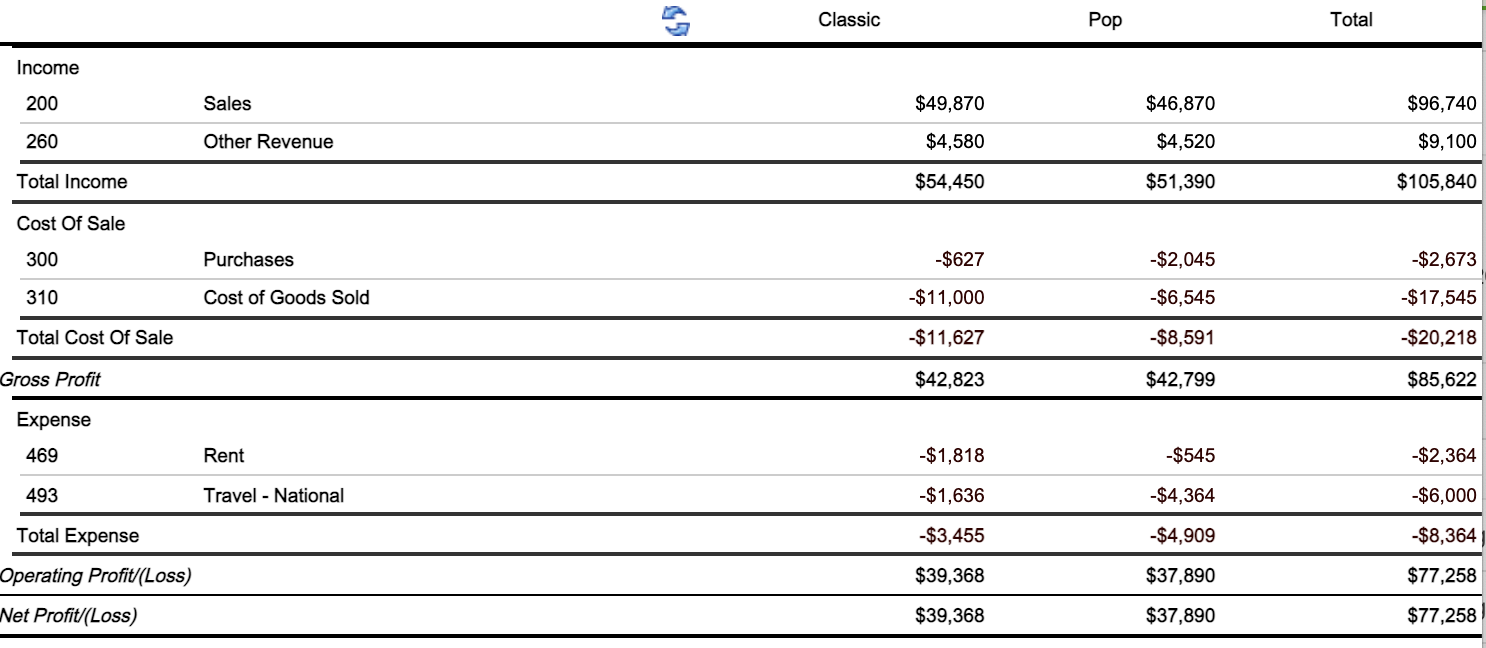Click Classic Cost of Goods Sold -$11,000
Viewport: 1486px width, 648px height.
tap(946, 298)
